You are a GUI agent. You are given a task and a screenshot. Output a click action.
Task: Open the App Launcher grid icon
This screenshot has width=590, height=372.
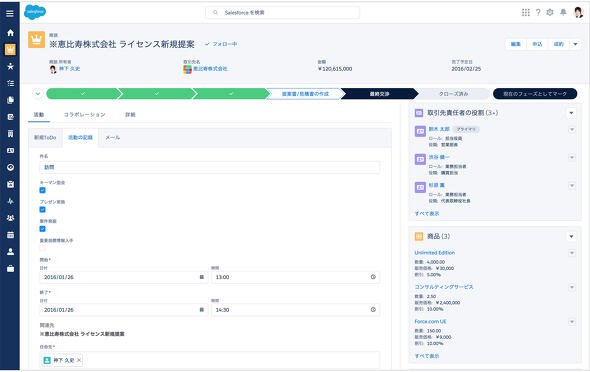coord(526,12)
